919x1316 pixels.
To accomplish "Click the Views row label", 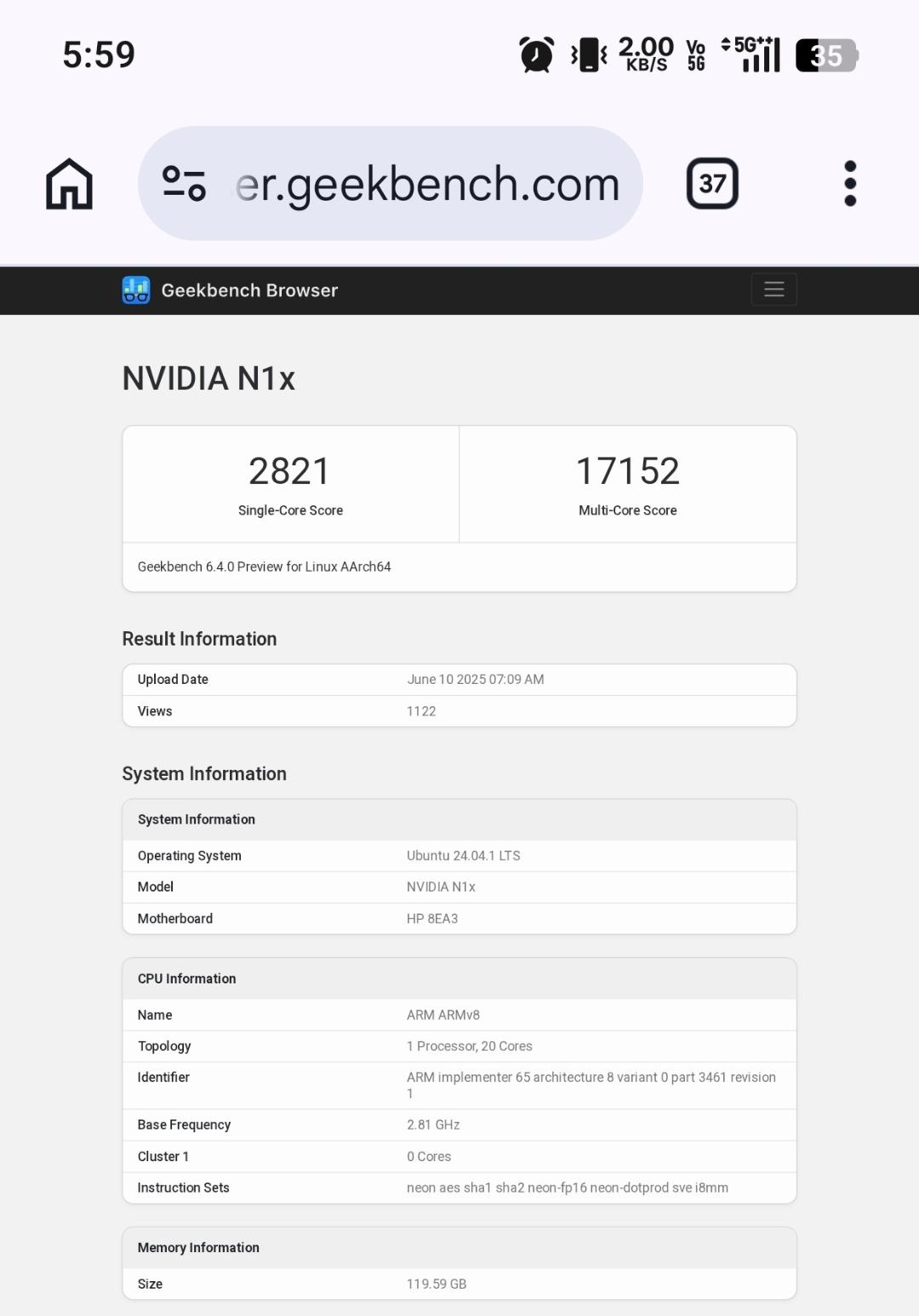I will (155, 711).
